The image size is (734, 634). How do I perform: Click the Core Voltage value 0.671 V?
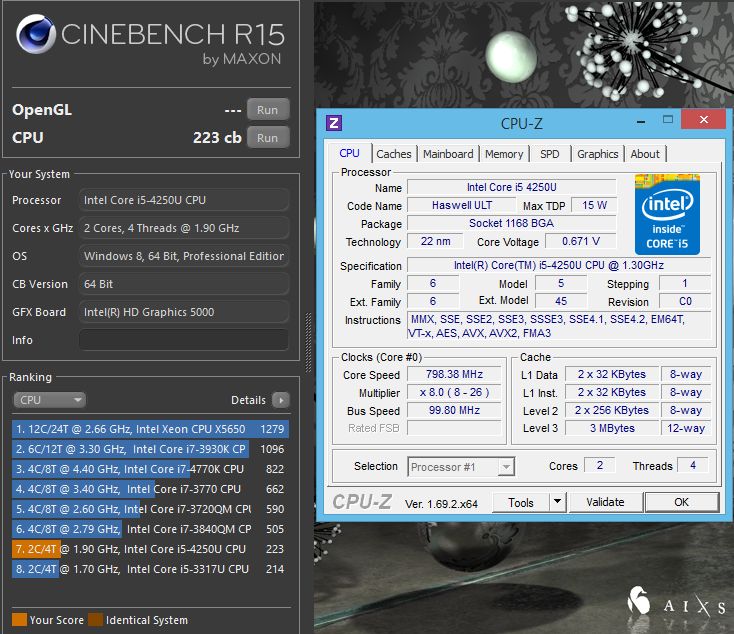click(581, 241)
